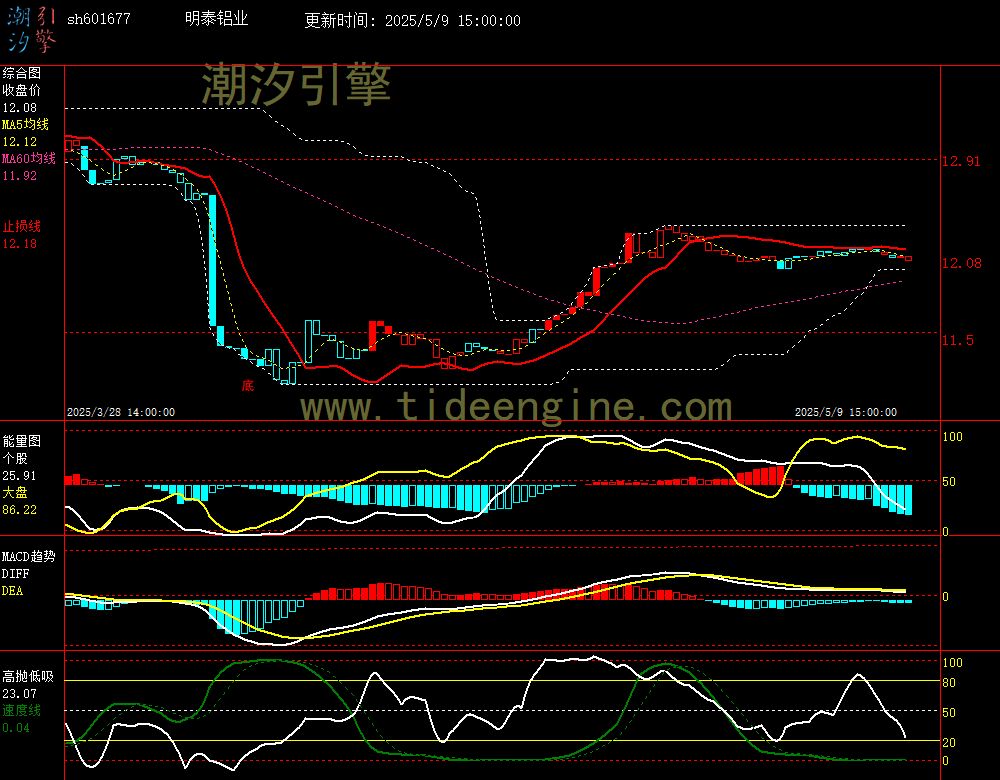Select the MA5均线 legend label
Image resolution: width=1000 pixels, height=780 pixels.
tap(26, 124)
